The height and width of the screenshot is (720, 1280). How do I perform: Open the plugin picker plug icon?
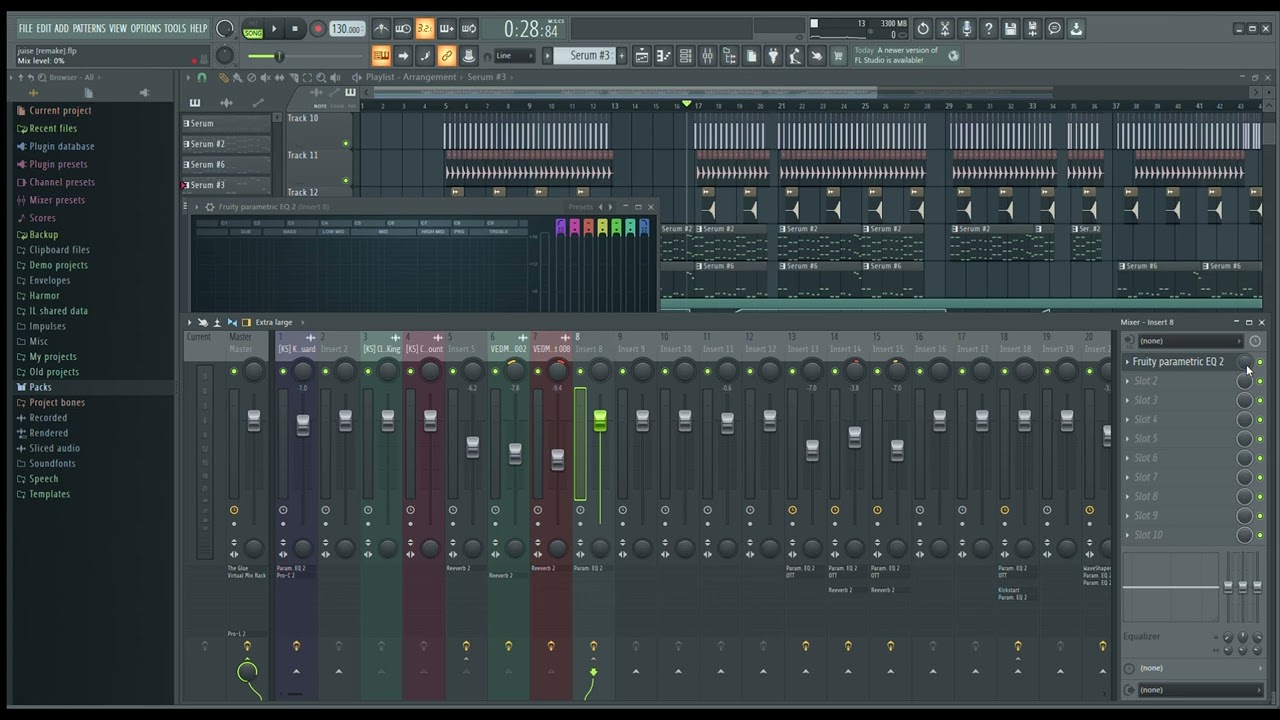pyautogui.click(x=773, y=56)
